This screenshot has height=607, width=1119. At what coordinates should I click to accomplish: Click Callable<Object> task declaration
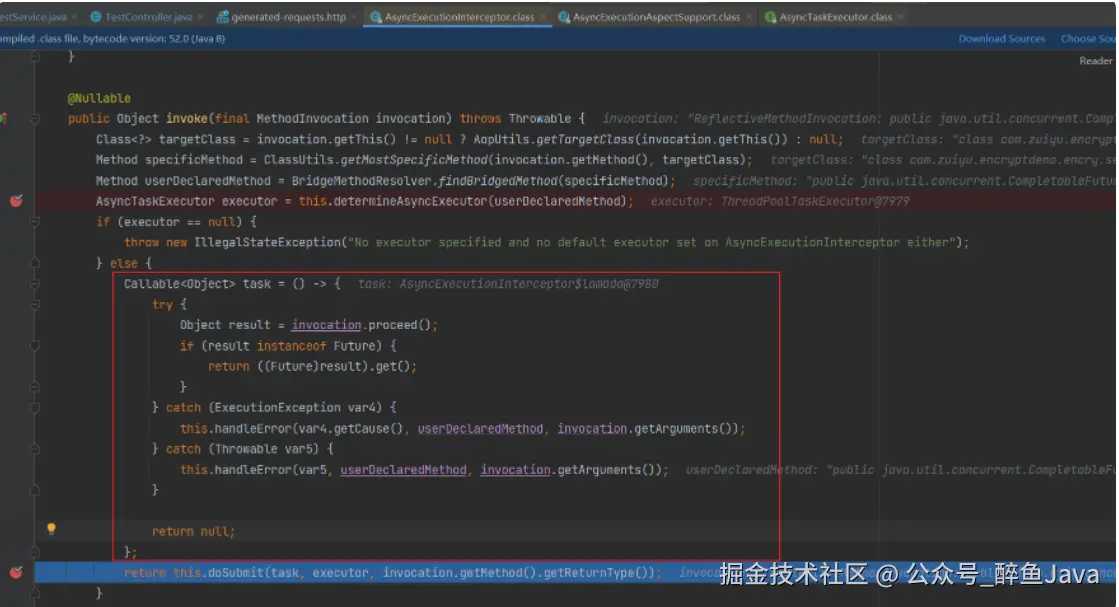click(x=197, y=284)
